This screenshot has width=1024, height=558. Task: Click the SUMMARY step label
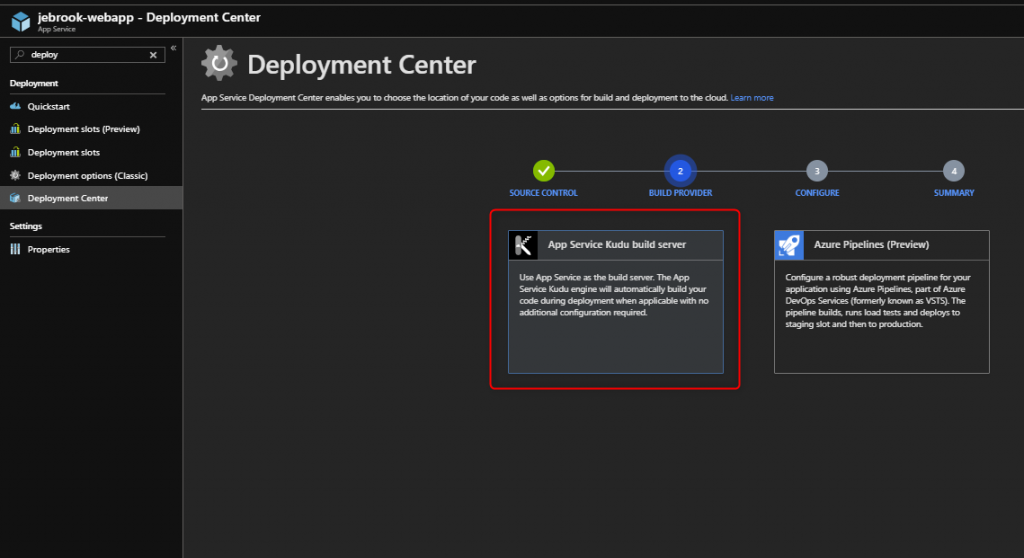[x=953, y=193]
